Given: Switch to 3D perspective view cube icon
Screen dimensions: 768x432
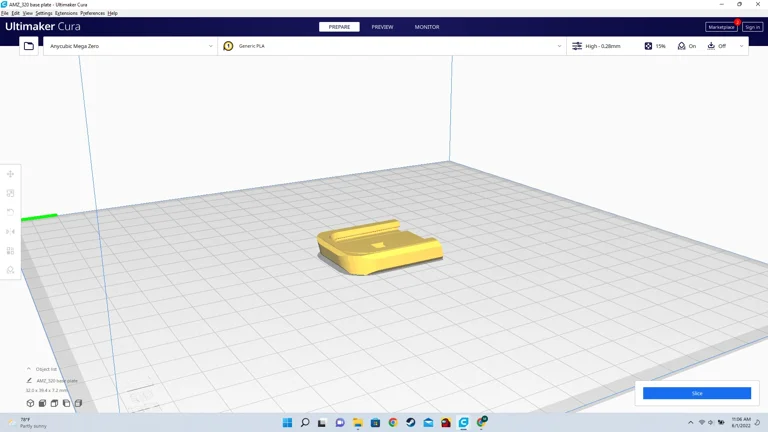Looking at the screenshot, I should (x=30, y=403).
